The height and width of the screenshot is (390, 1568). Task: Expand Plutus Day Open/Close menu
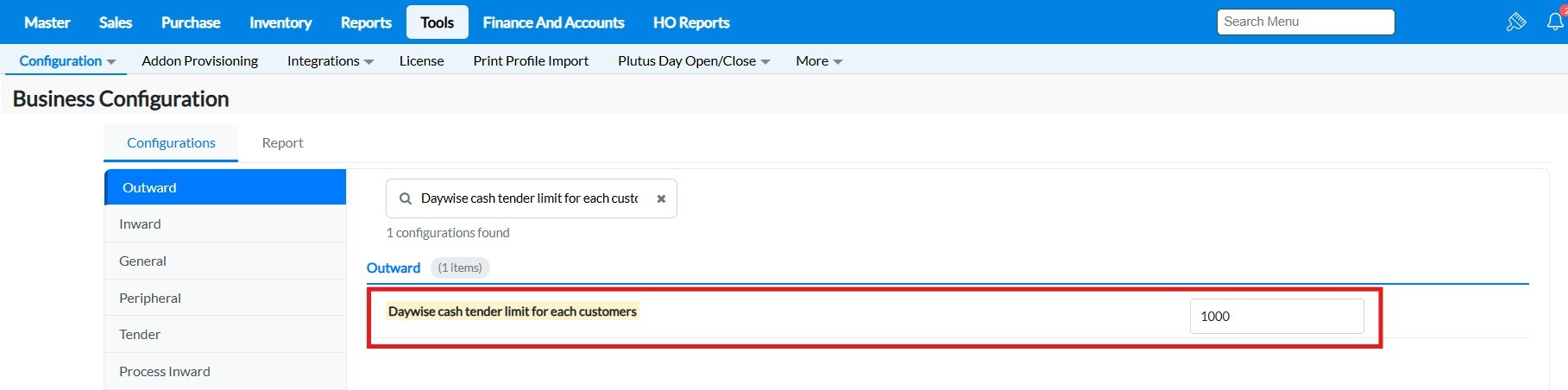click(x=693, y=61)
